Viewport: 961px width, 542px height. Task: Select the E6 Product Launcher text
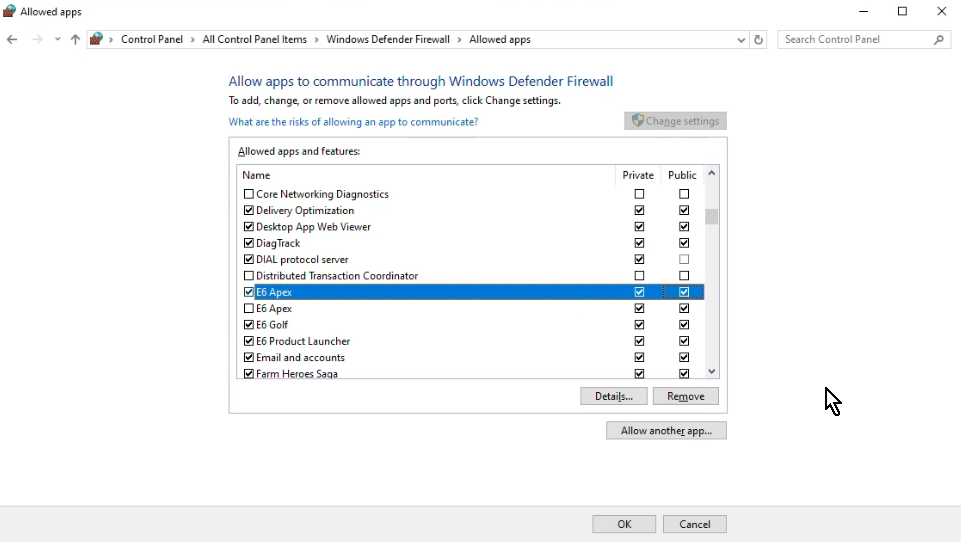[x=303, y=341]
